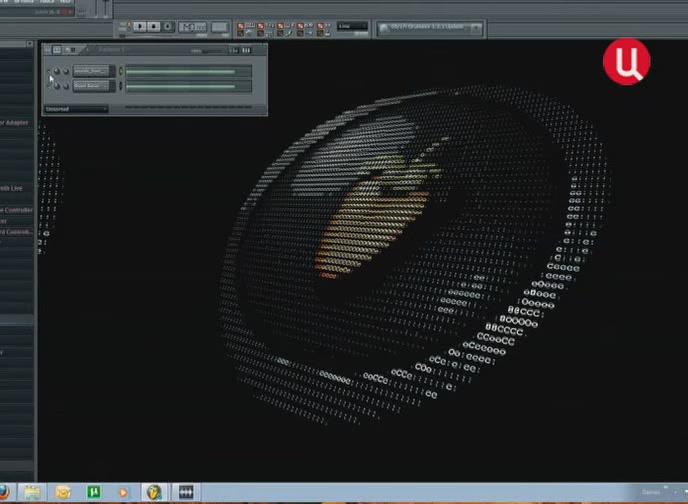Click the first channel's name button
This screenshot has width=688, height=504.
[x=92, y=71]
